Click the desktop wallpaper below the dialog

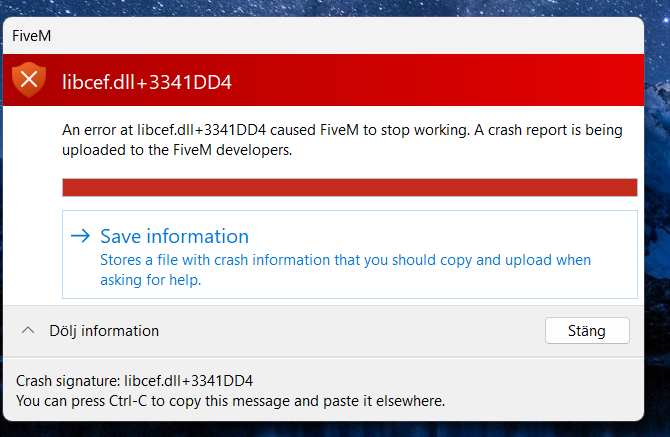click(x=335, y=430)
